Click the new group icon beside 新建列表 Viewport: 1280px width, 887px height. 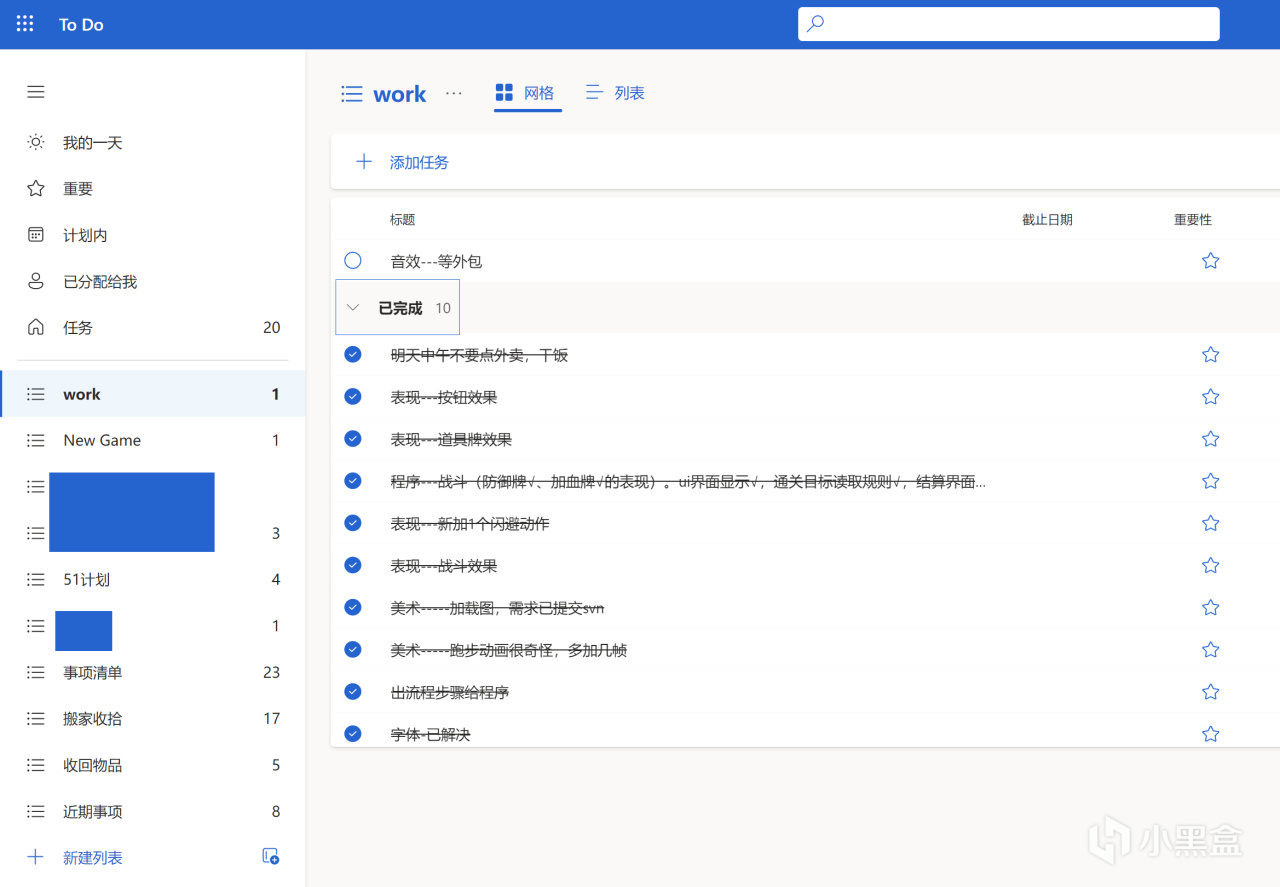coord(270,856)
